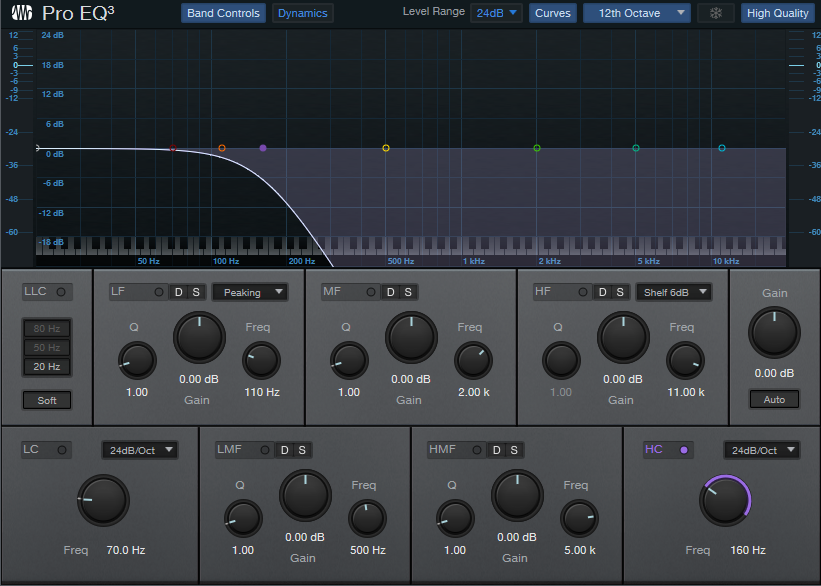821x586 pixels.
Task: Solo the MF band with its S button
Action: (408, 292)
